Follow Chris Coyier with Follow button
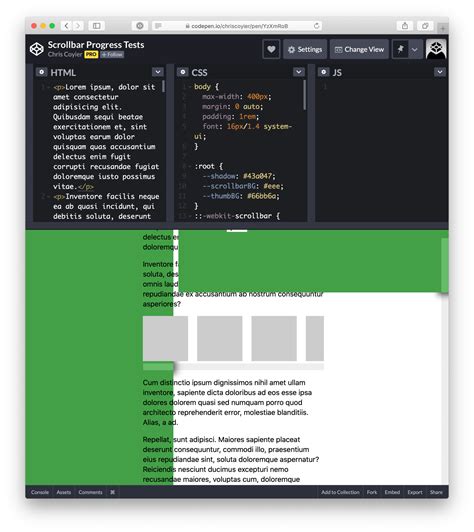 (x=112, y=55)
